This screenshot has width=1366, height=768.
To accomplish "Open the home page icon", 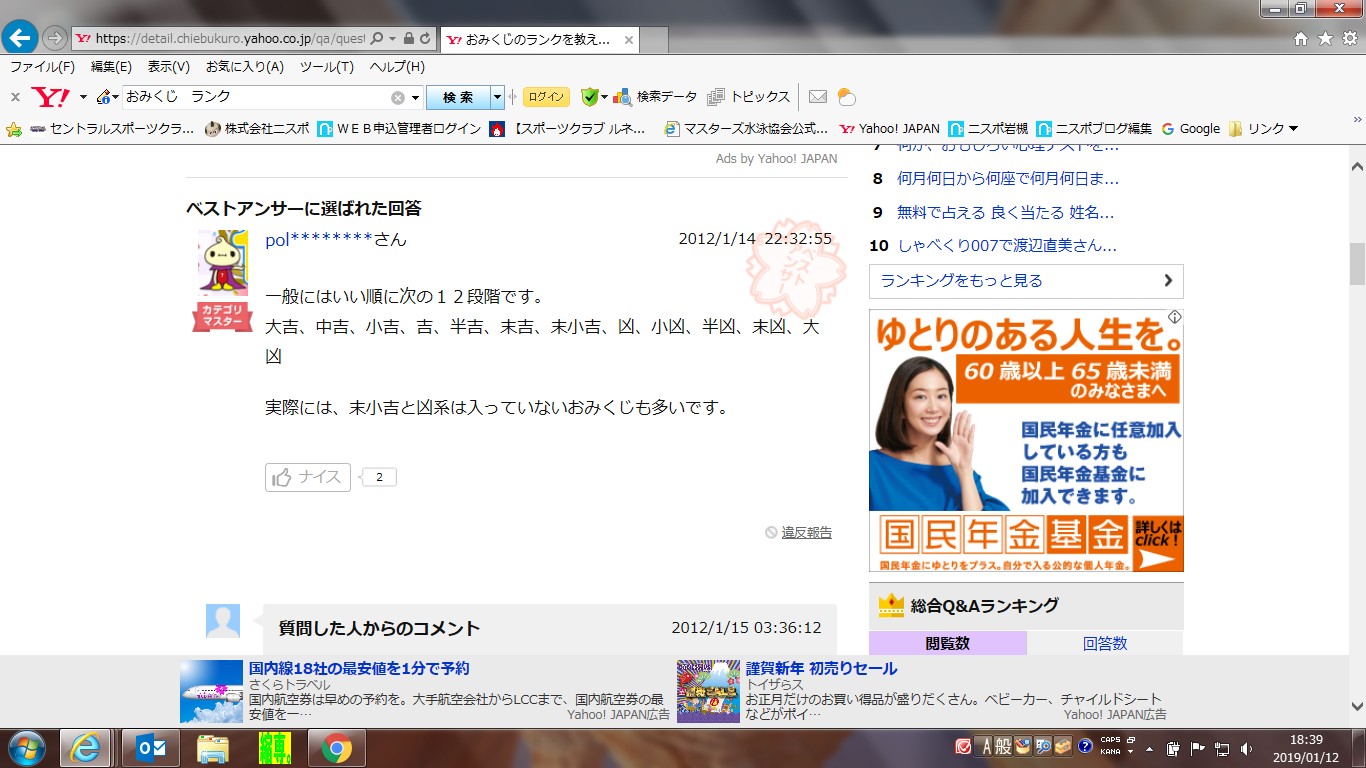I will [x=1301, y=39].
